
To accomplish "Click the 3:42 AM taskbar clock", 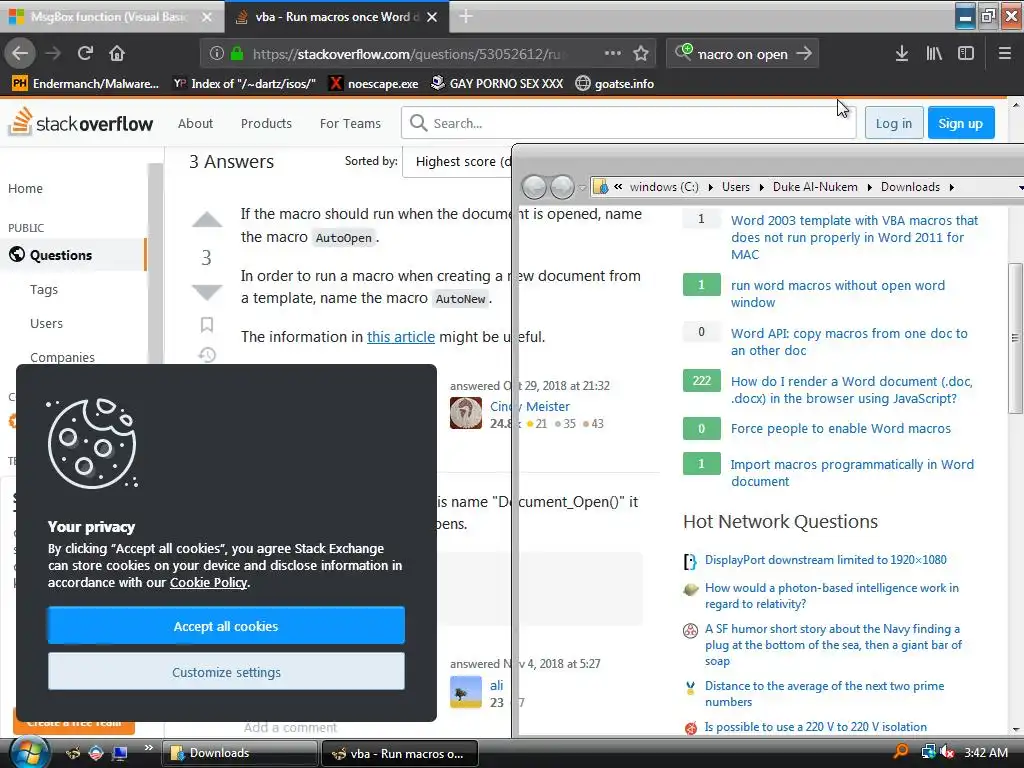I will click(x=986, y=752).
